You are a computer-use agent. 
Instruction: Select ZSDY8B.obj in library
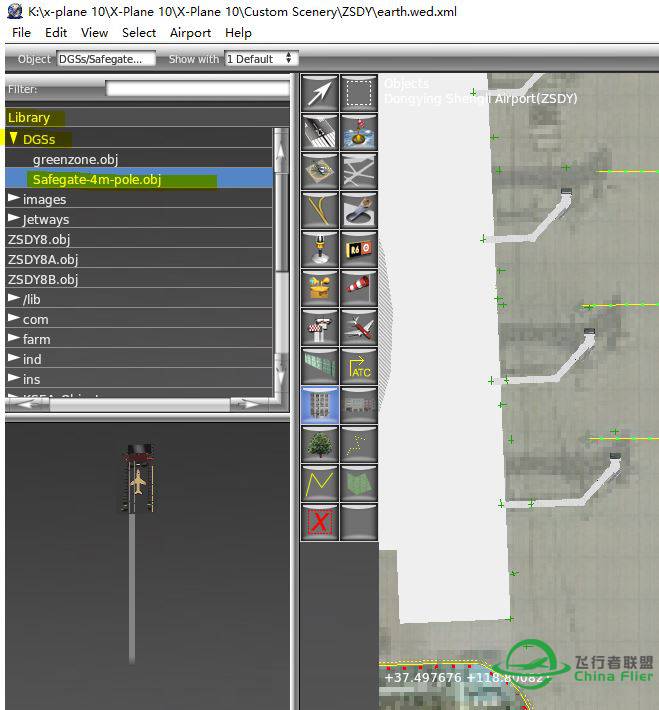click(139, 278)
